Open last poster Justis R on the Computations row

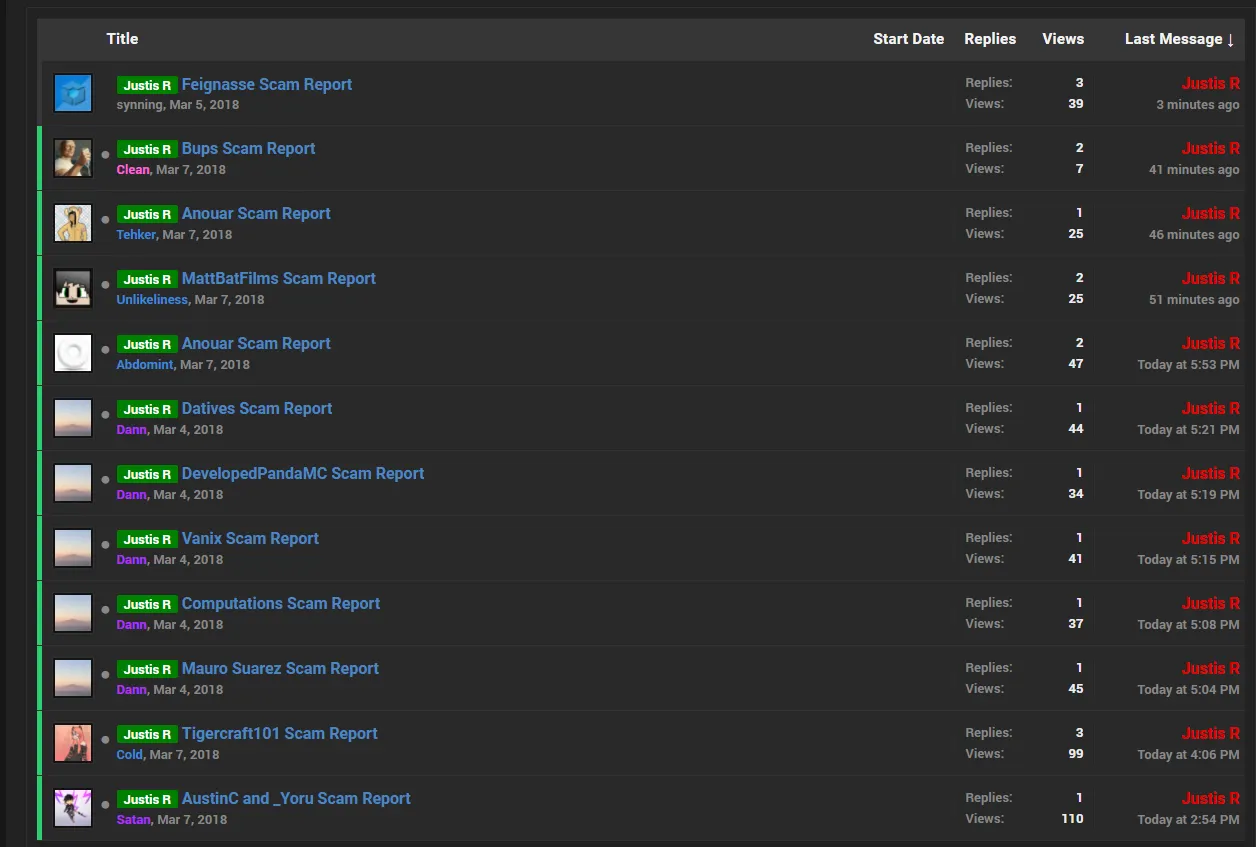pos(1210,603)
